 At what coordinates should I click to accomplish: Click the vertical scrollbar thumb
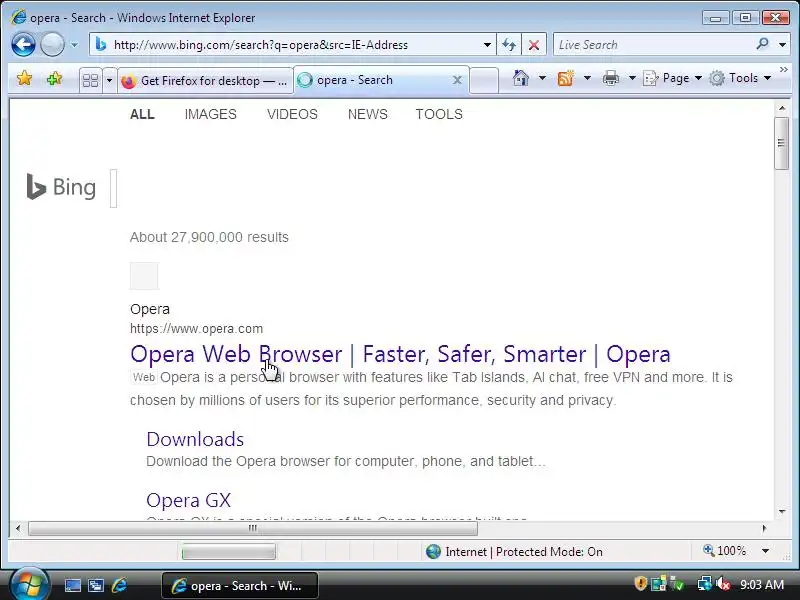781,143
